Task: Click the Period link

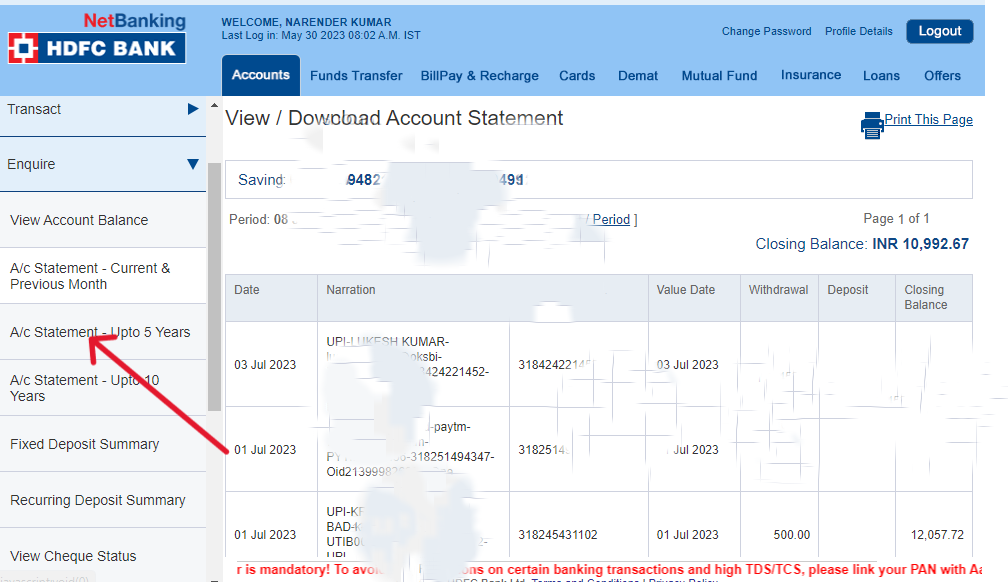Action: point(611,219)
